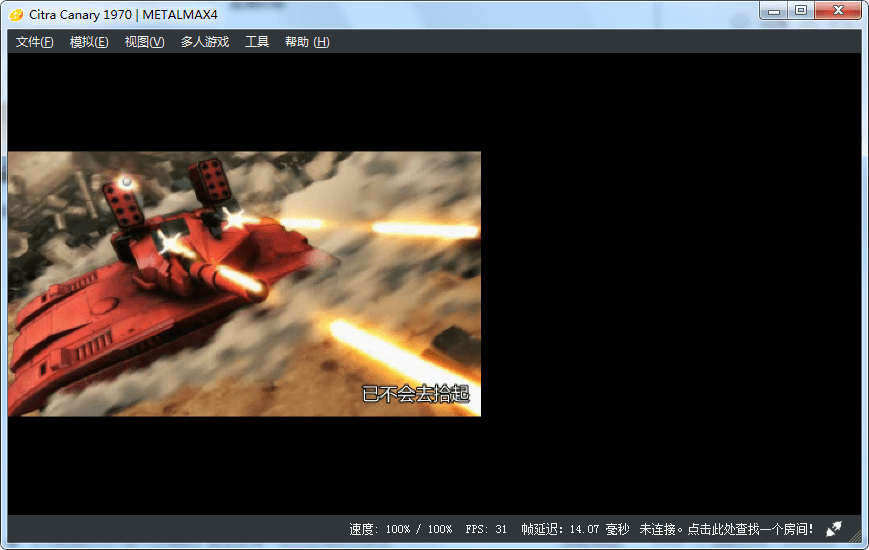Screen dimensions: 869x550
Task: Click the 帧延迟: 14.07 毫秒 status entry
Action: point(575,529)
